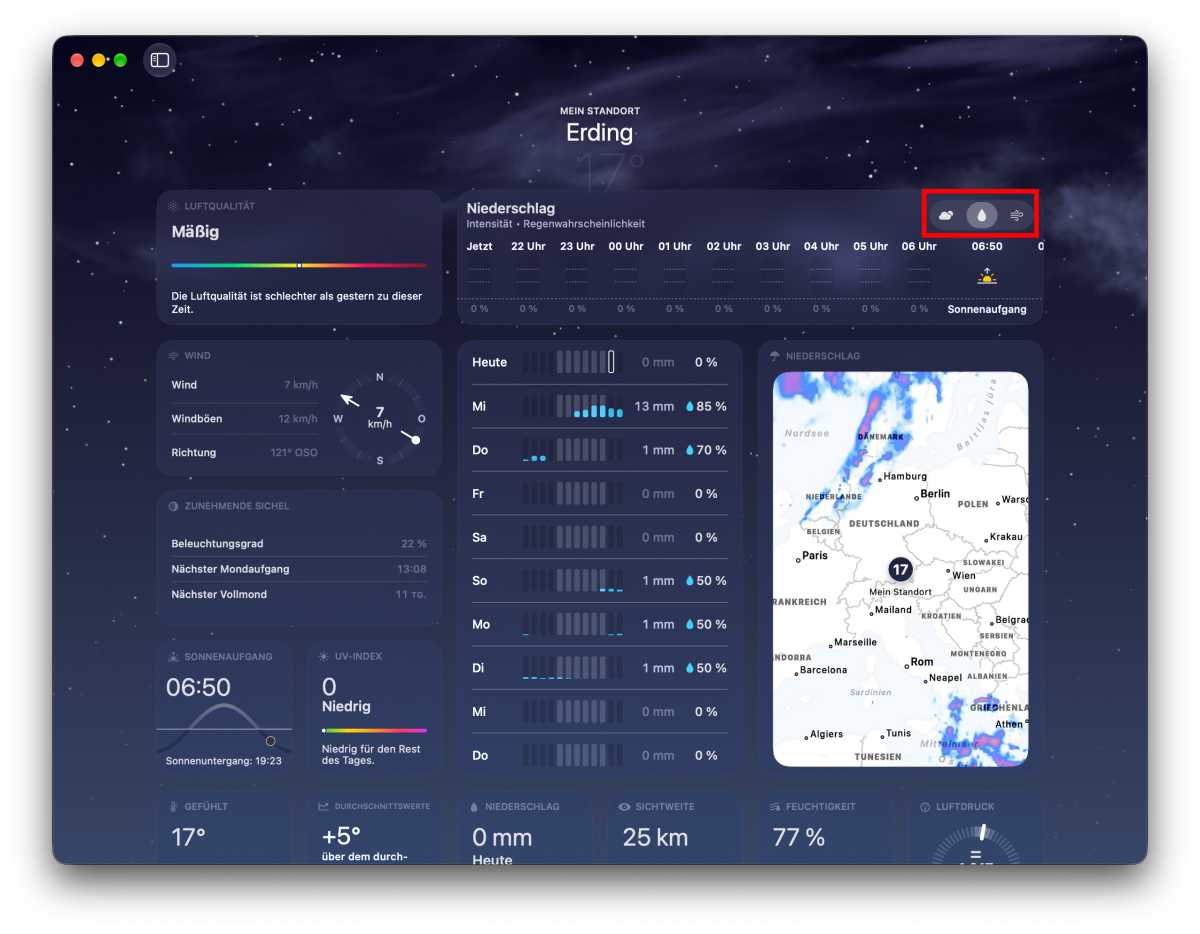Click the wind compass dial
1200x934 pixels.
click(380, 418)
